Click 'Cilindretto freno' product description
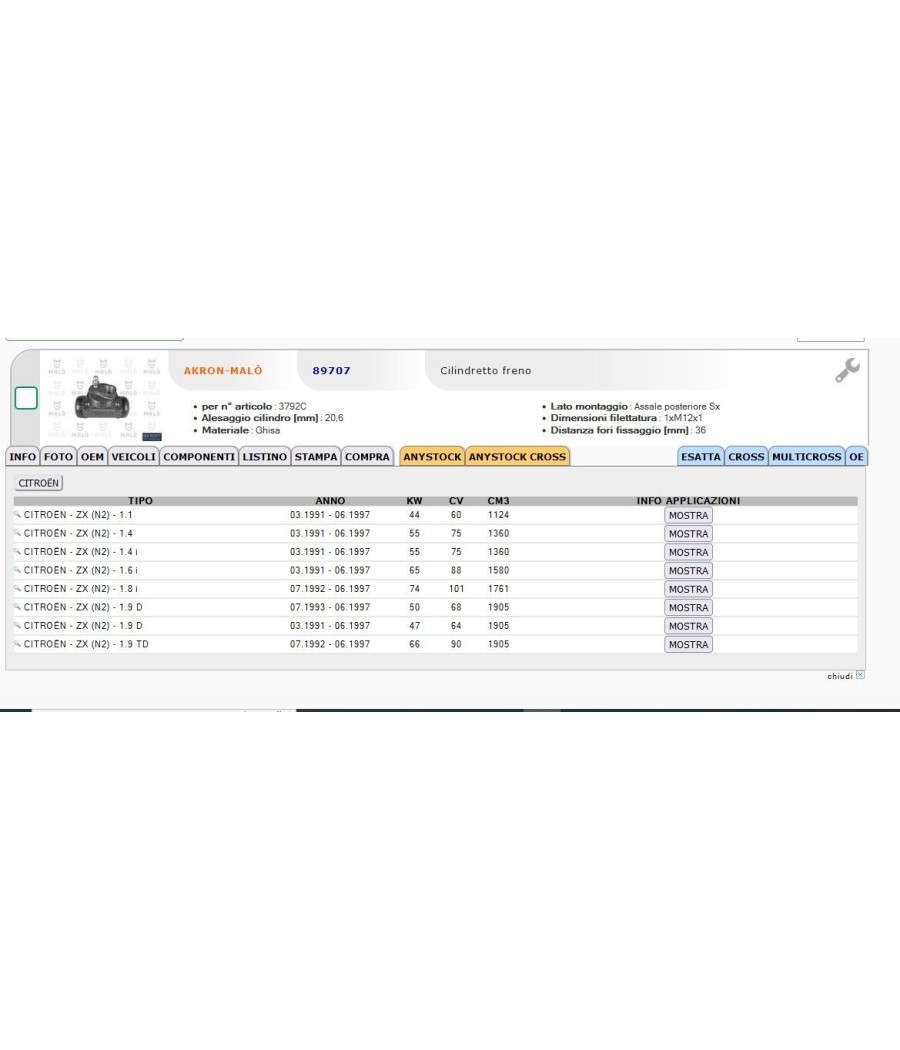This screenshot has height=1050, width=900. pyautogui.click(x=485, y=370)
